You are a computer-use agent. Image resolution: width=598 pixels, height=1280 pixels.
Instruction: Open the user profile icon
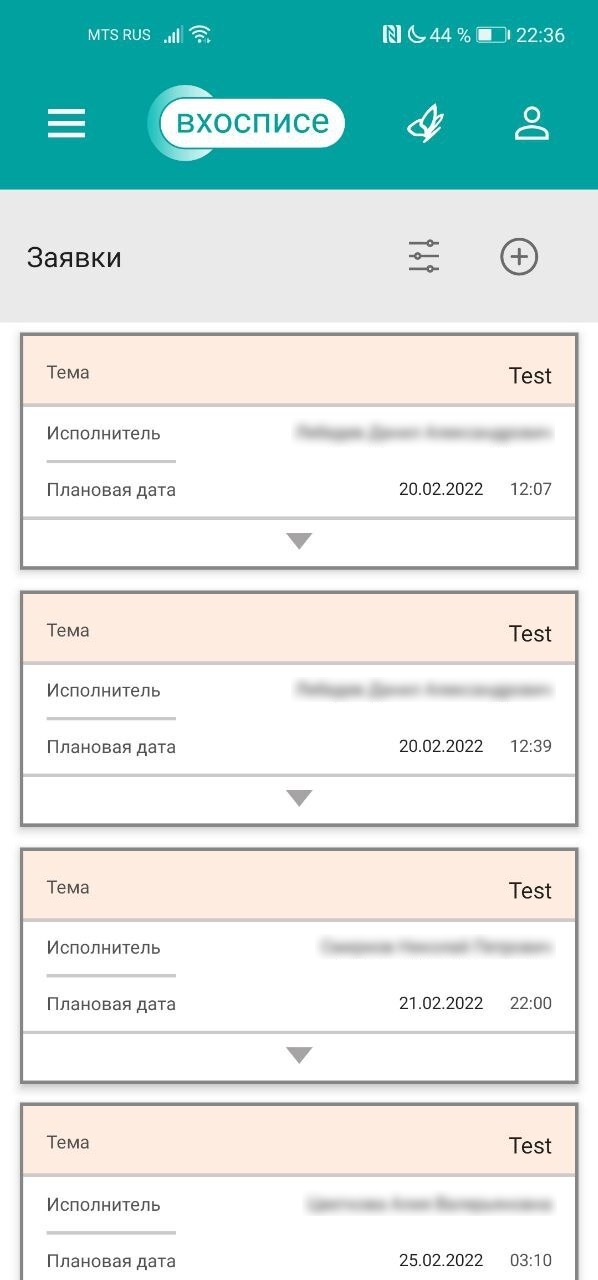click(x=532, y=121)
